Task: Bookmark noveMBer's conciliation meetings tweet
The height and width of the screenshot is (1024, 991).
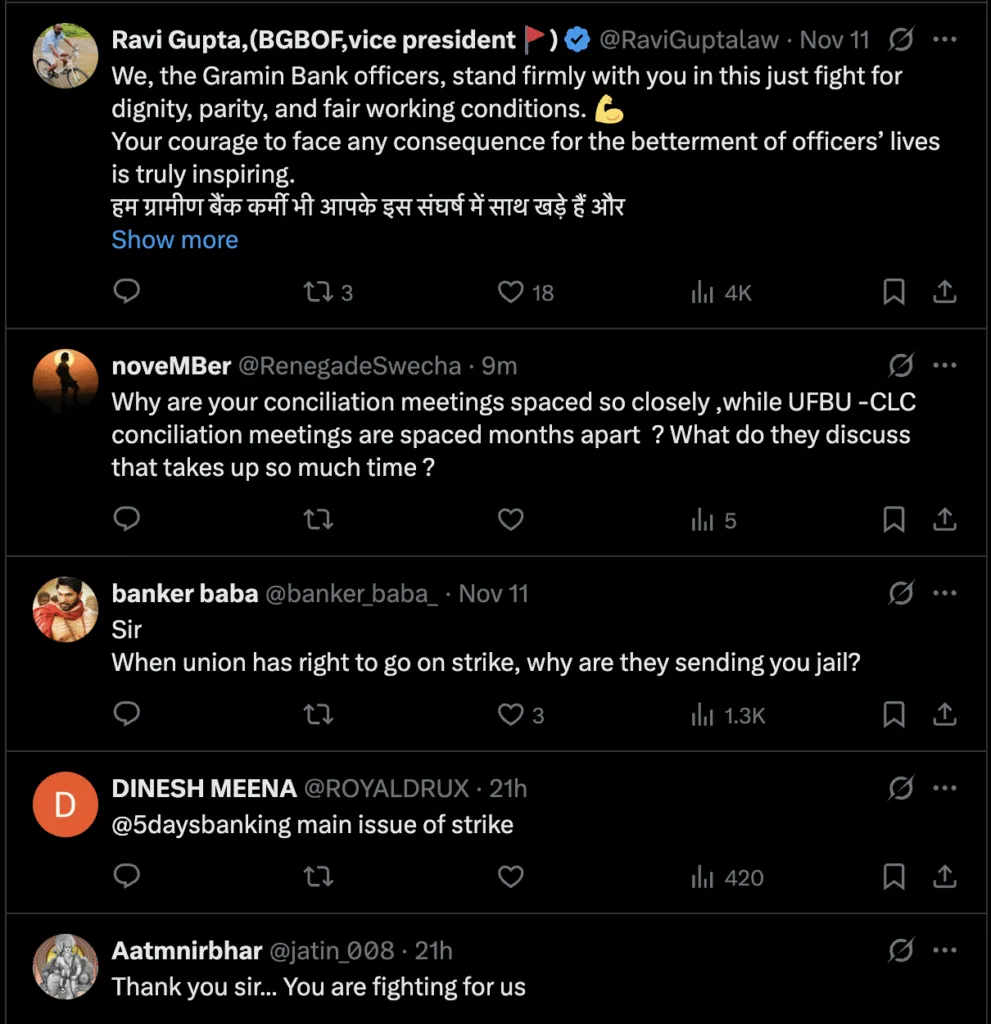Action: (893, 519)
